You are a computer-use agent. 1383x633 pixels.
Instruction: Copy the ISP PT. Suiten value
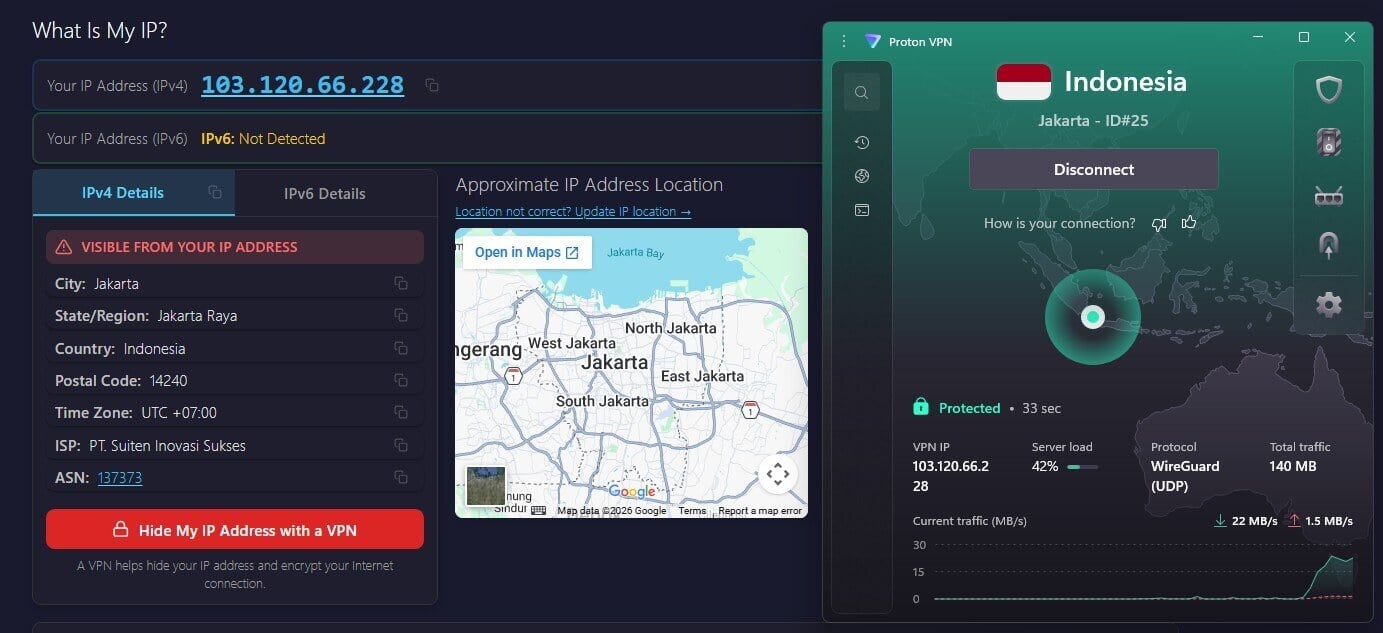[x=401, y=445]
